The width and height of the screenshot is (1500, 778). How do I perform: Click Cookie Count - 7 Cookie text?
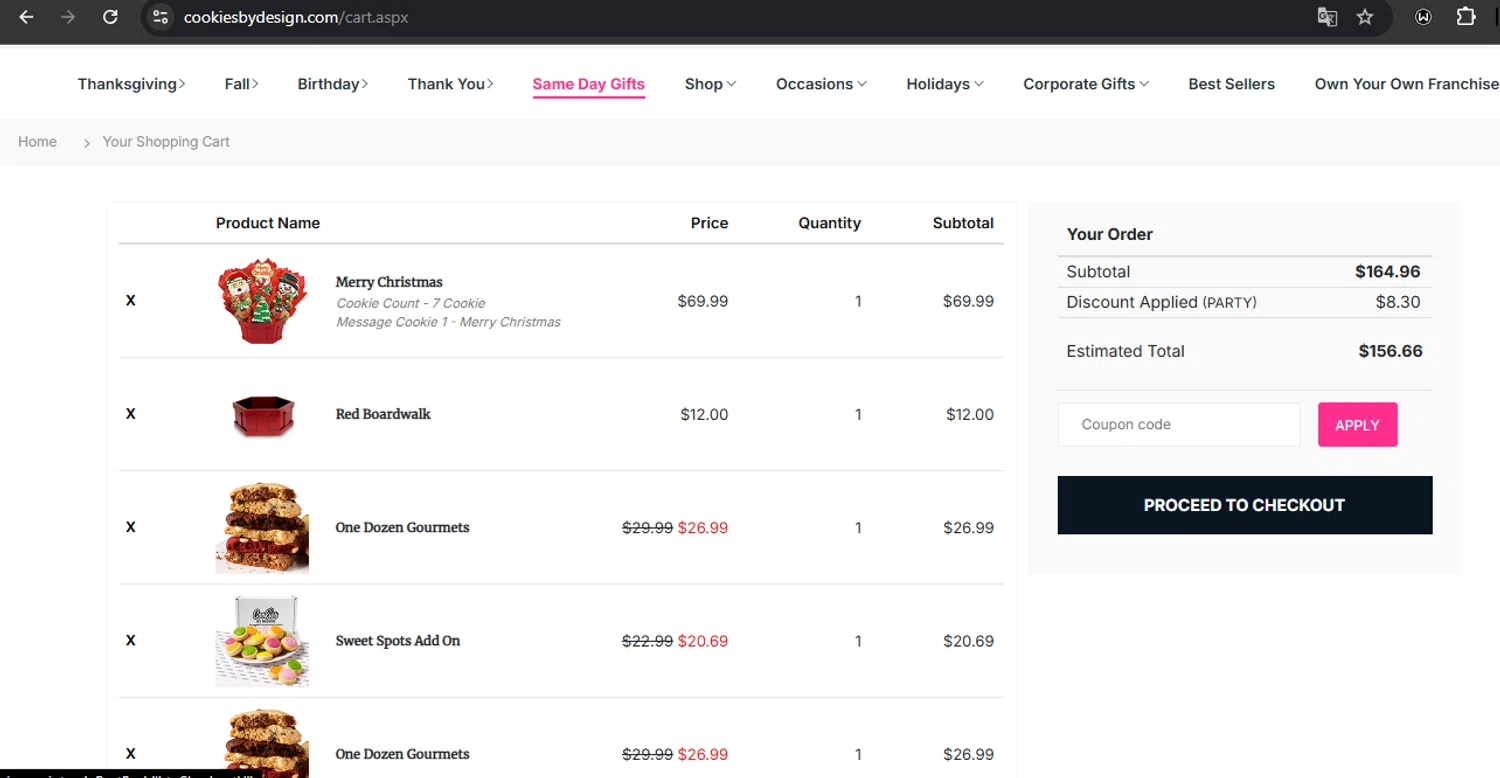410,303
